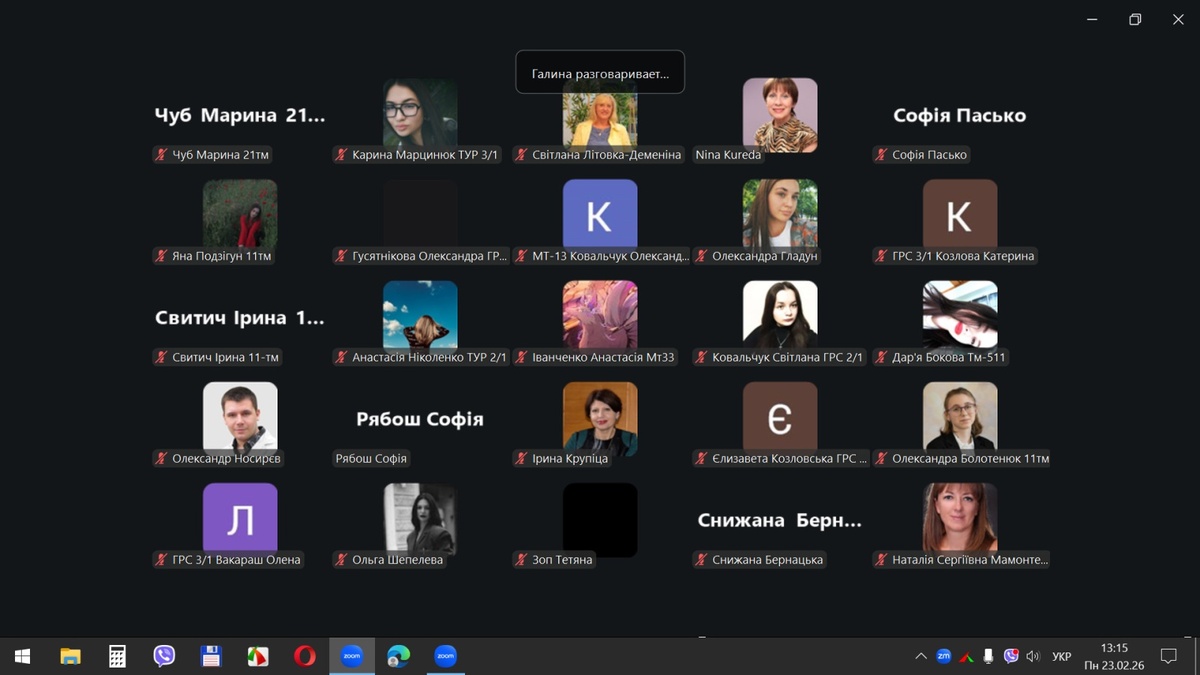Screen dimensions: 1200x675
Task: Click the Windows Start button
Action: pos(22,656)
